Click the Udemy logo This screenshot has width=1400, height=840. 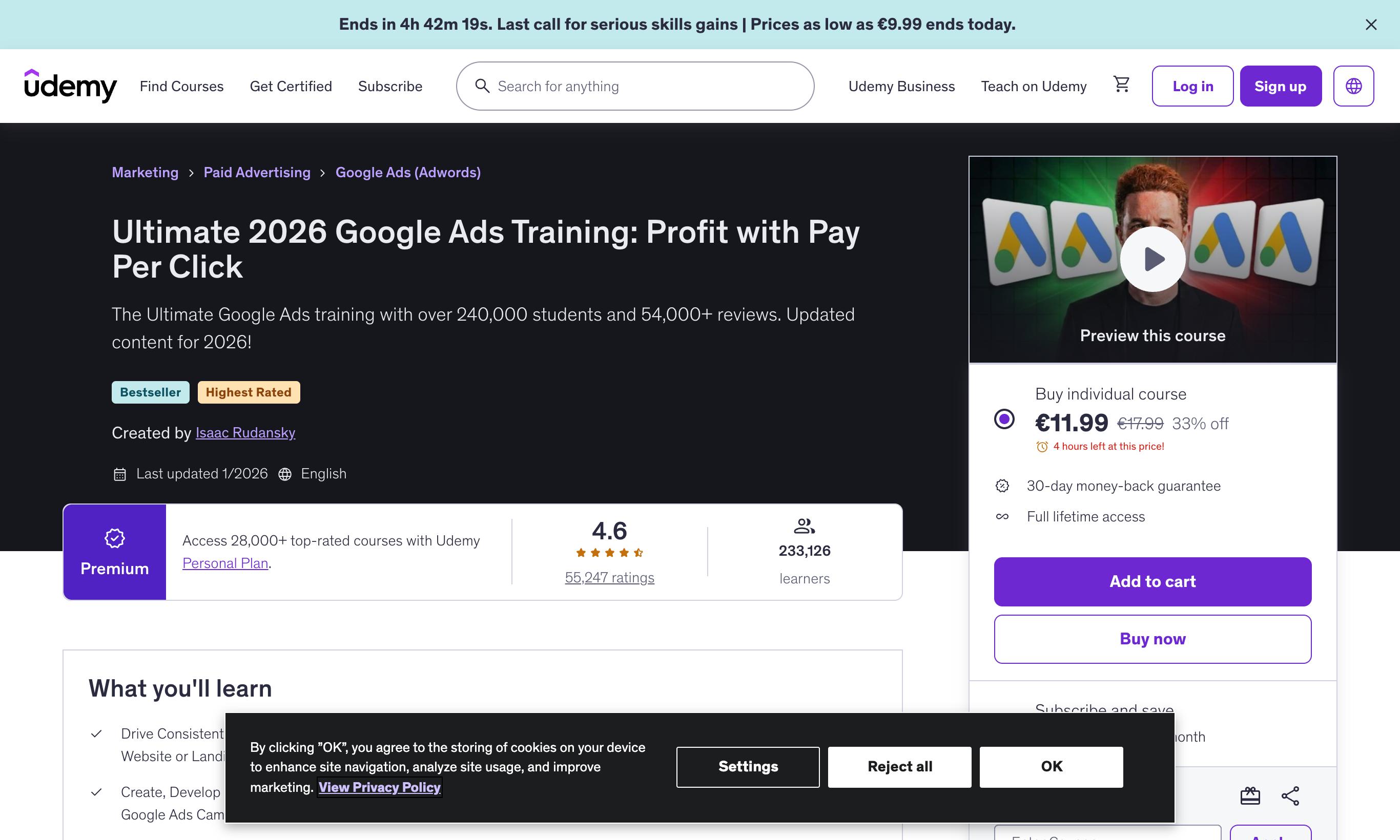70,86
